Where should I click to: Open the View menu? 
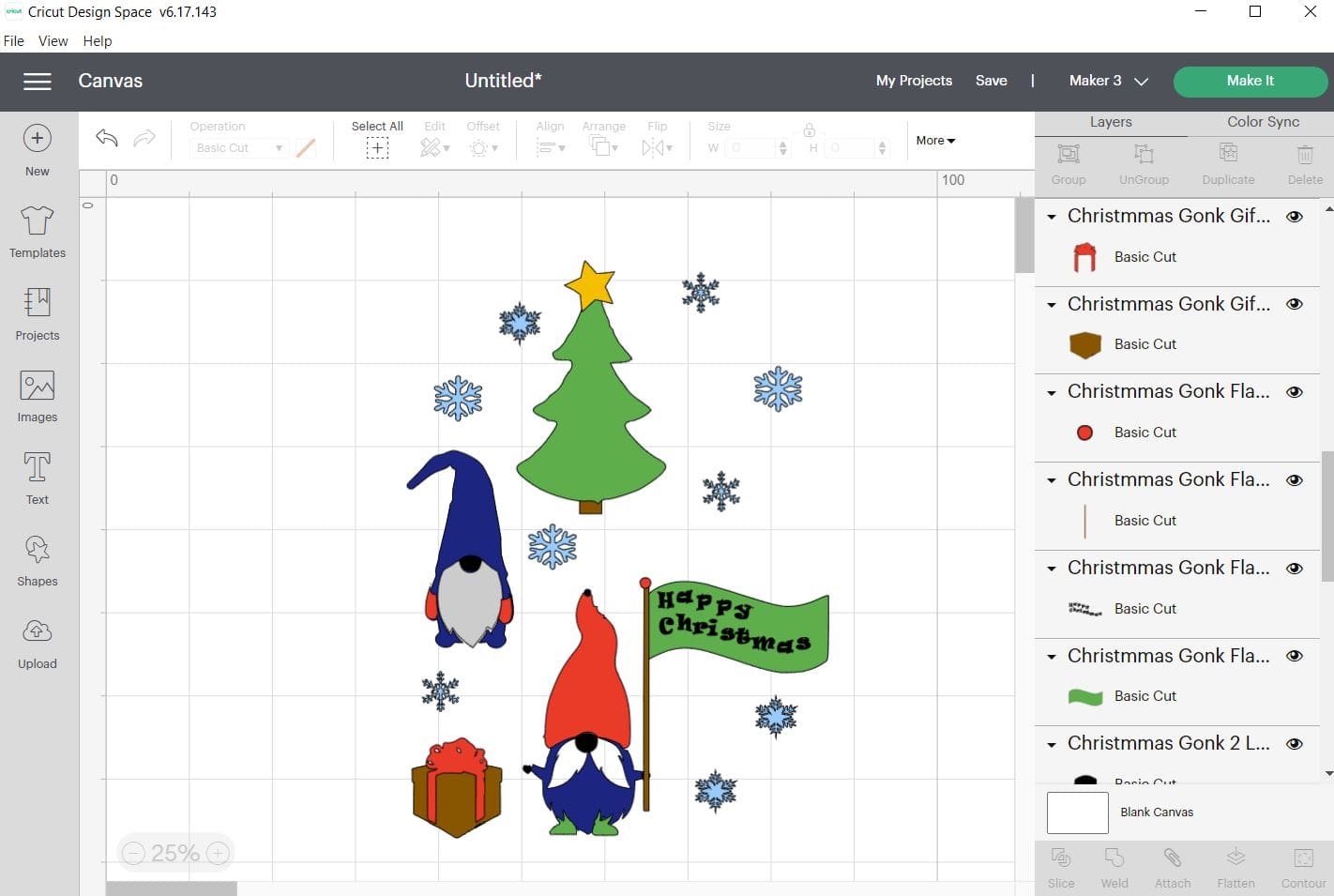point(53,41)
